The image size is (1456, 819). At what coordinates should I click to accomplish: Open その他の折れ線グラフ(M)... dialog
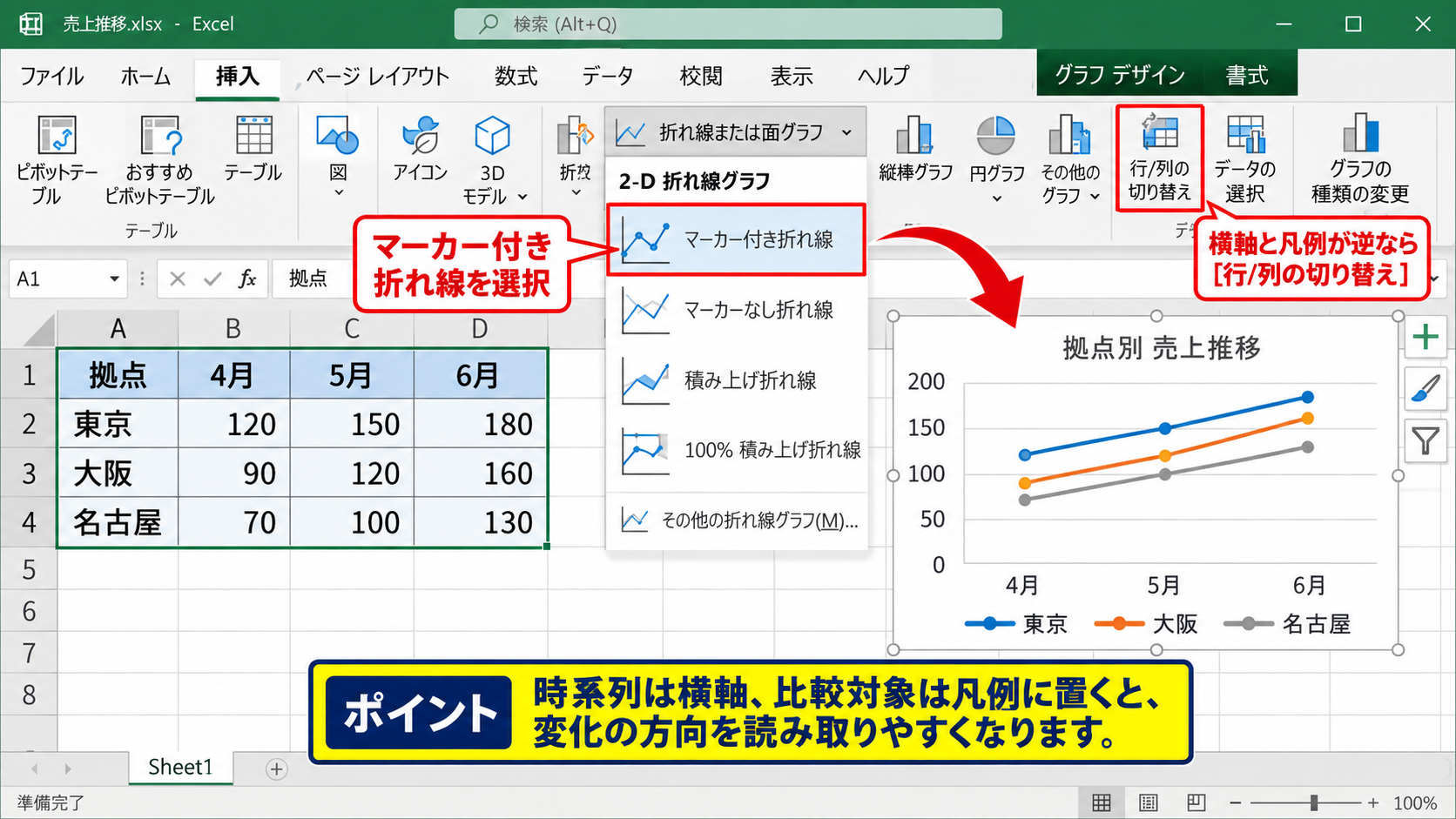738,520
